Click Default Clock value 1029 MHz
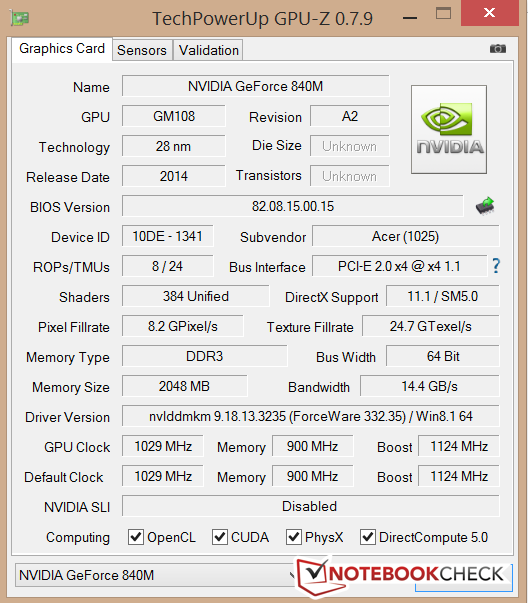 [x=163, y=476]
